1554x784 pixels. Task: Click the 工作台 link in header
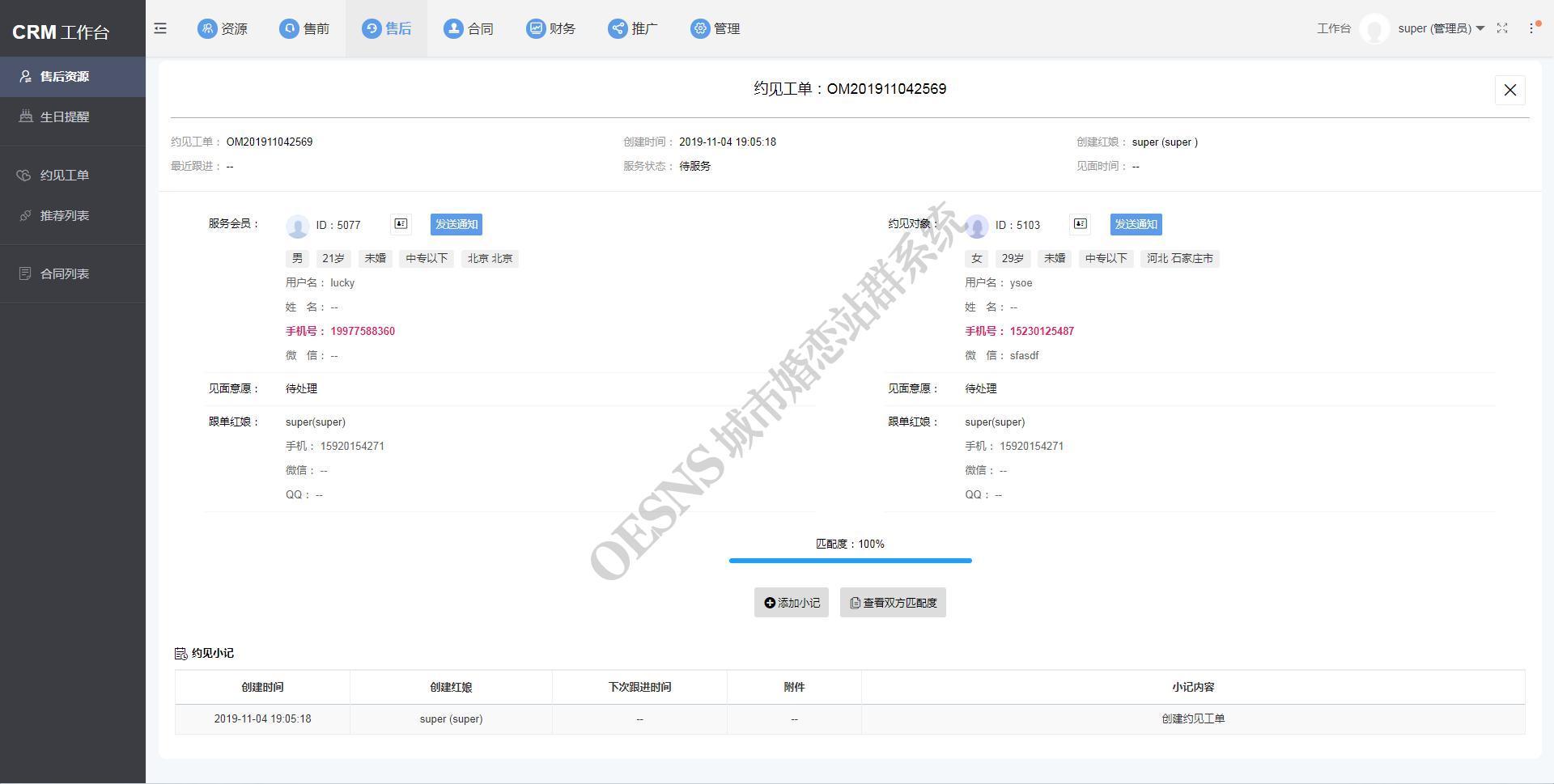pyautogui.click(x=1333, y=28)
